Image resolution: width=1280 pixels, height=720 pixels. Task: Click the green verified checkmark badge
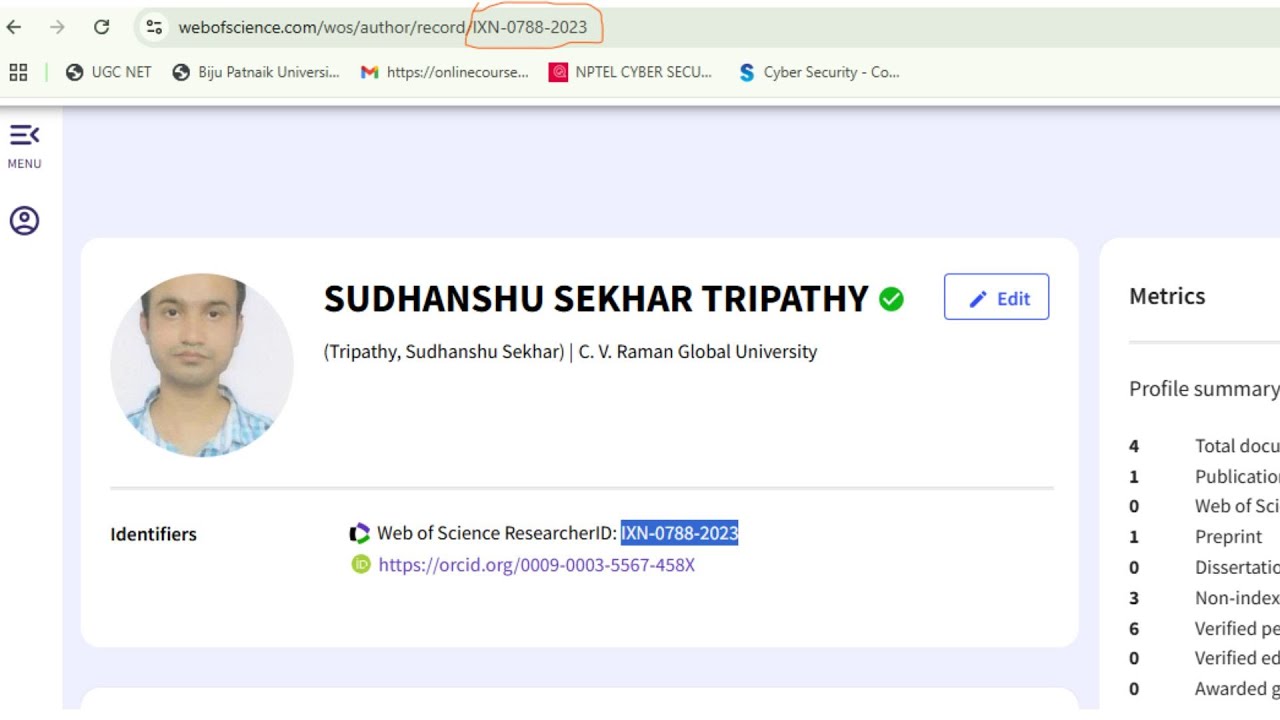click(891, 298)
